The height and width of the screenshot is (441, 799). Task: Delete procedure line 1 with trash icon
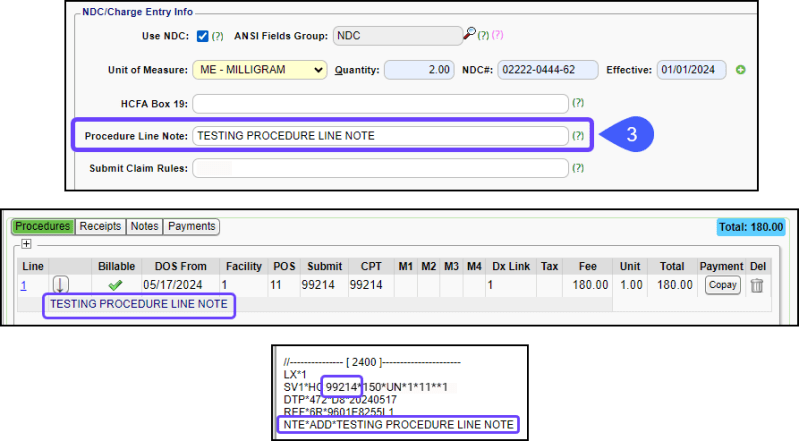tap(757, 285)
